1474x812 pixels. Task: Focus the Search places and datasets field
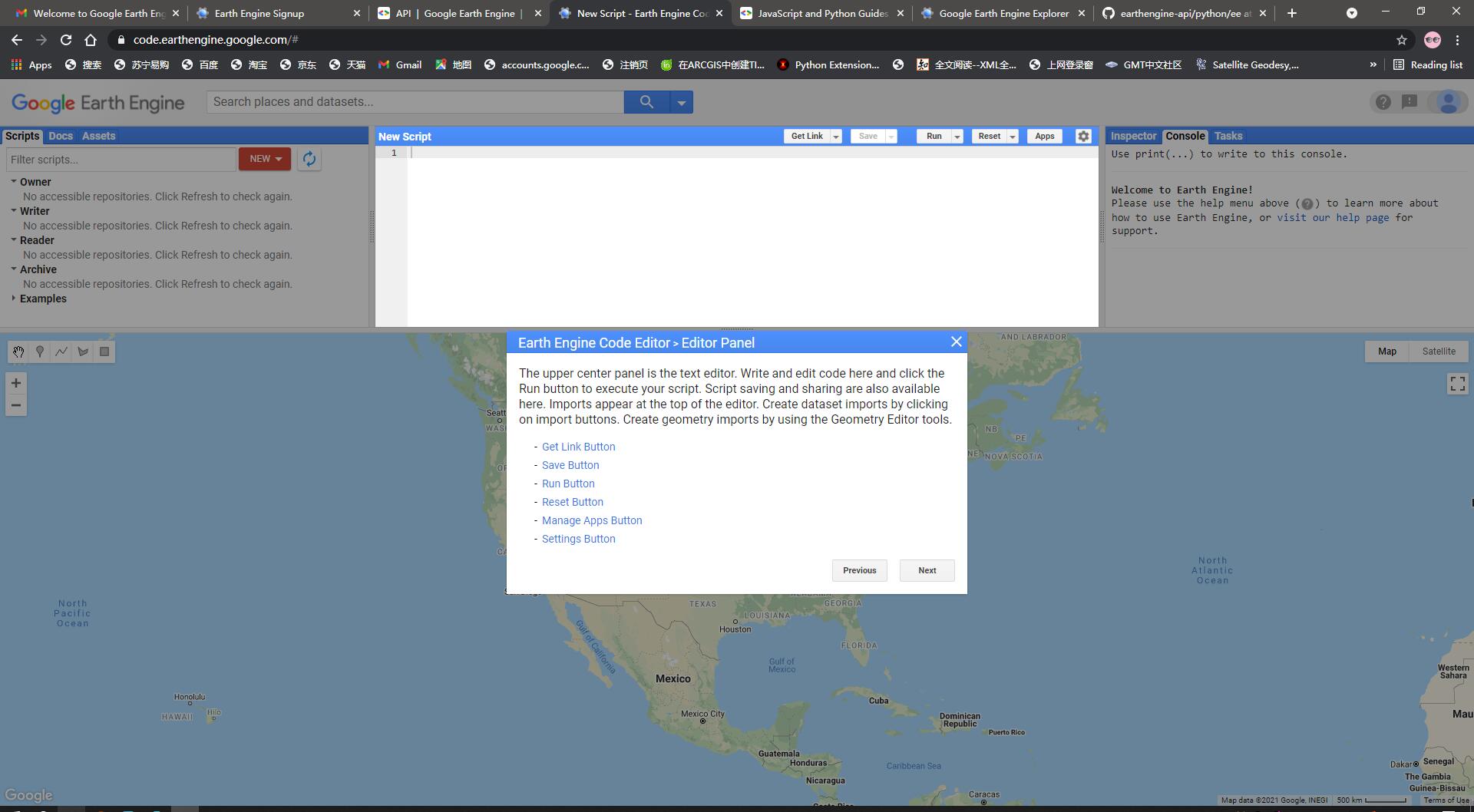(x=415, y=102)
